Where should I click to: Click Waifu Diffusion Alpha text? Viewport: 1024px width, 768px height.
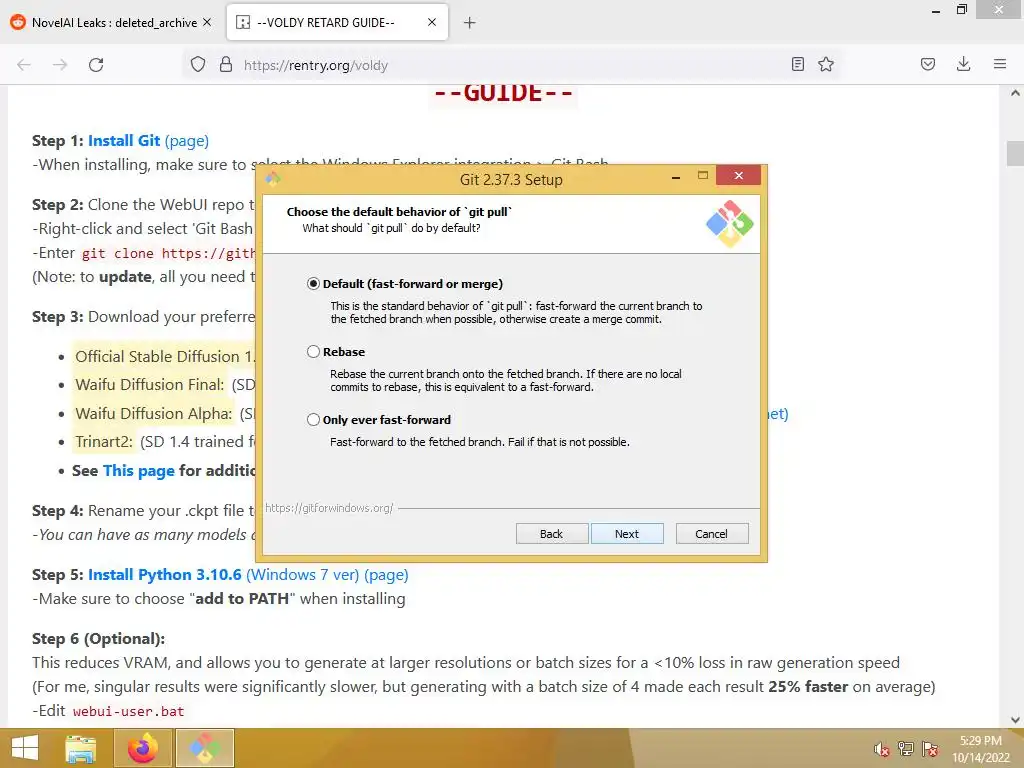coord(153,413)
